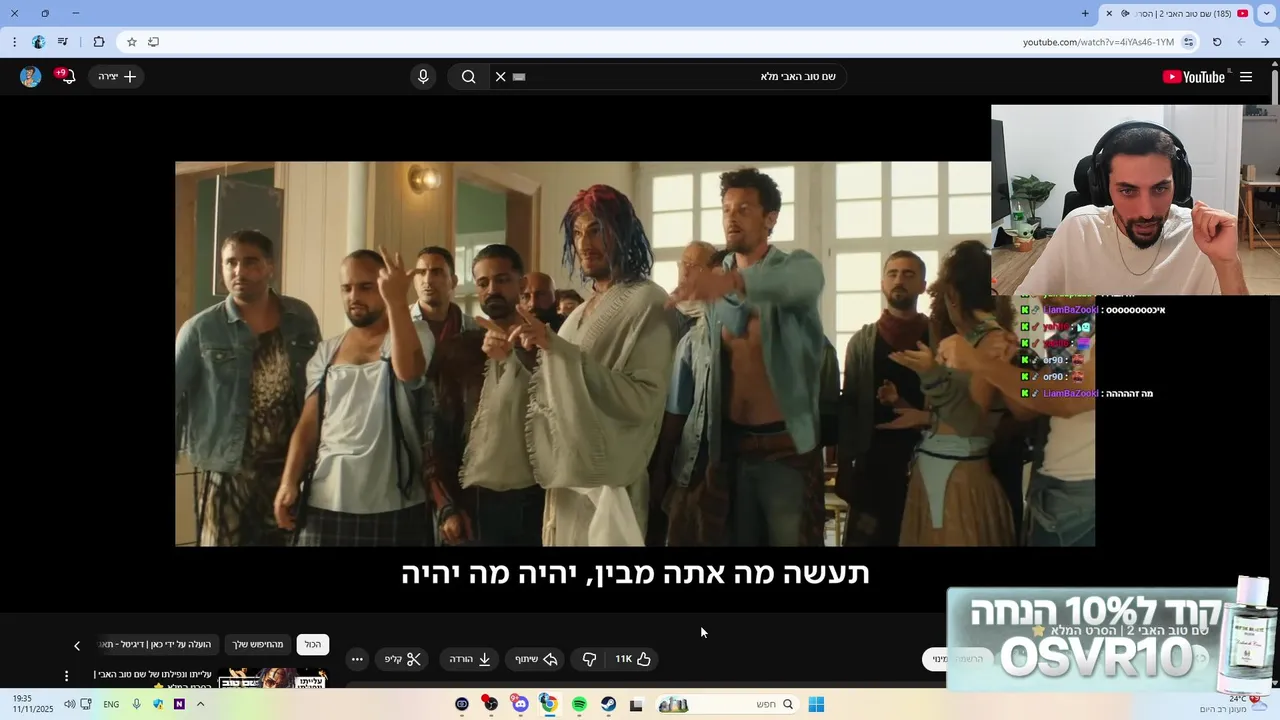Open more actions three-dot menu

click(x=357, y=659)
